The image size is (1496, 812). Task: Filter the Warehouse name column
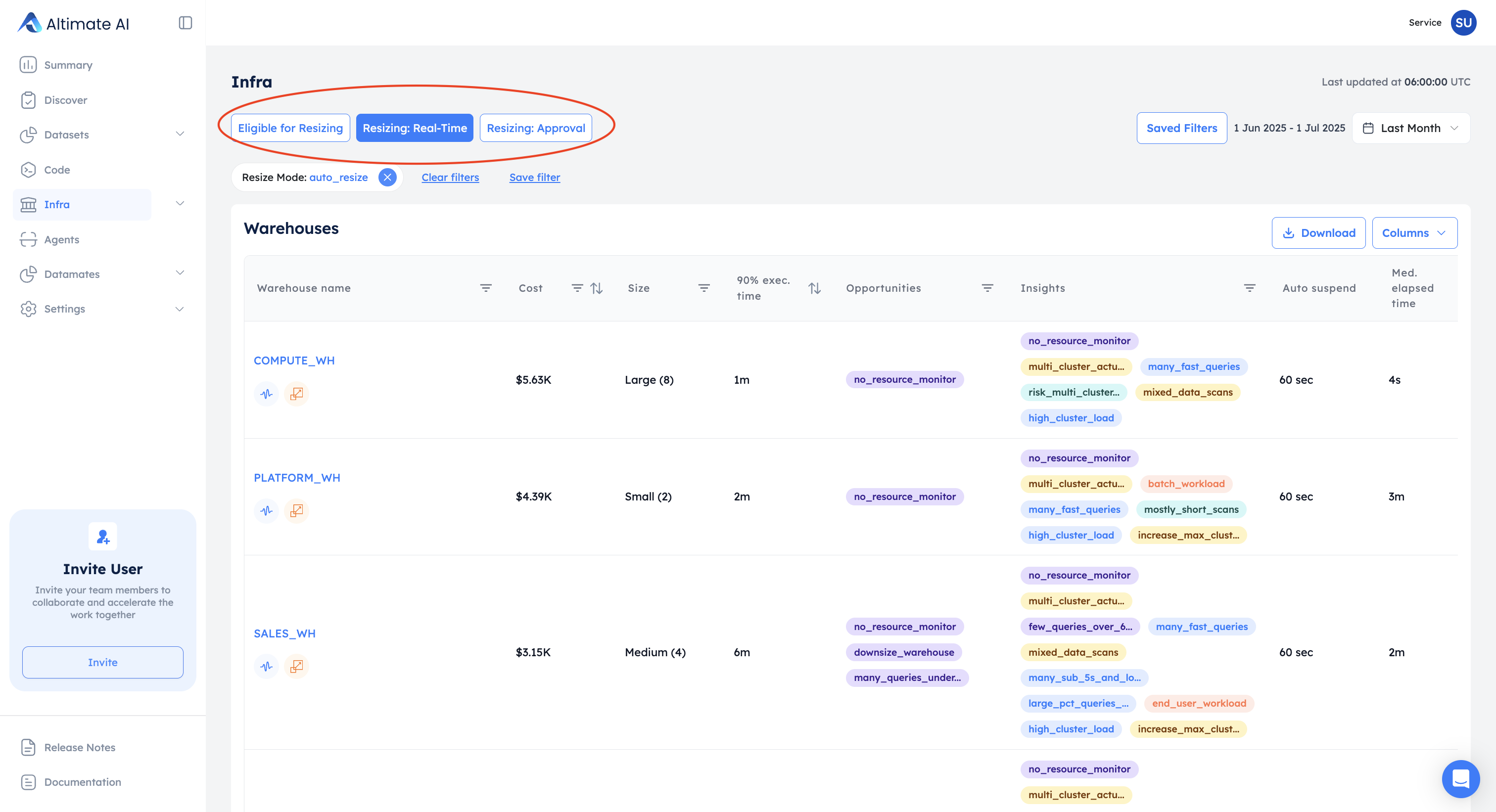[486, 288]
